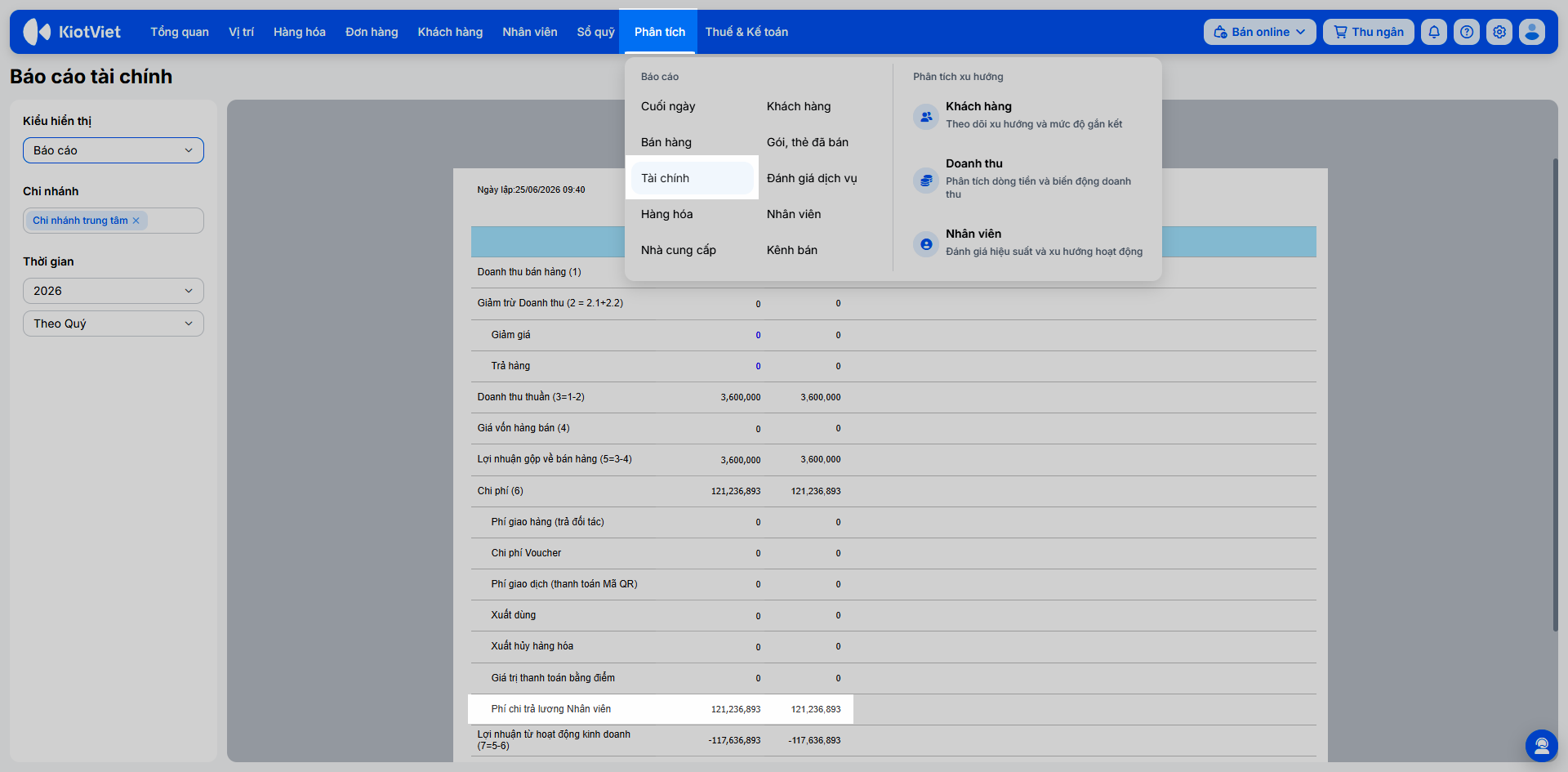Open the Theo Quý period dropdown

click(x=114, y=324)
